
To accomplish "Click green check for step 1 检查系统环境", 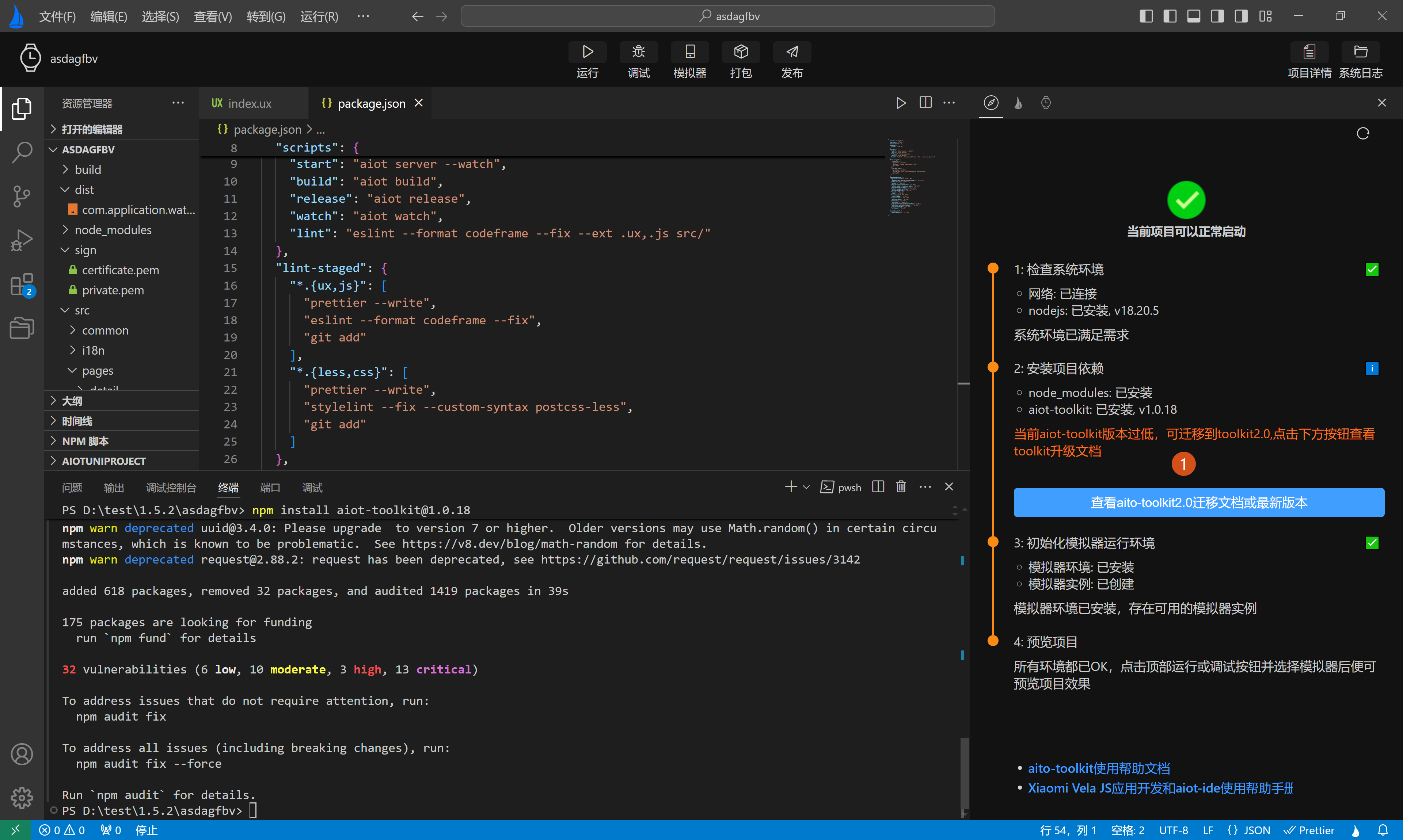I will [x=1372, y=270].
